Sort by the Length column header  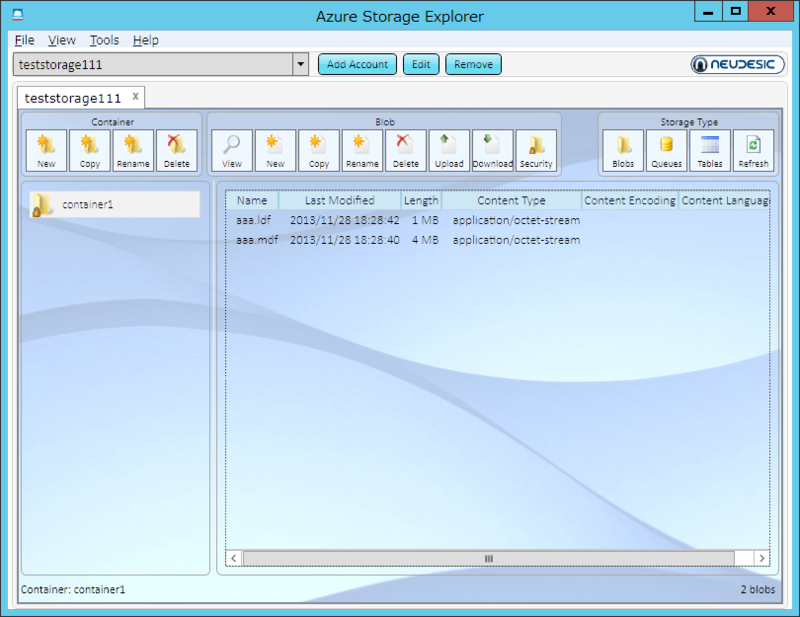click(421, 200)
